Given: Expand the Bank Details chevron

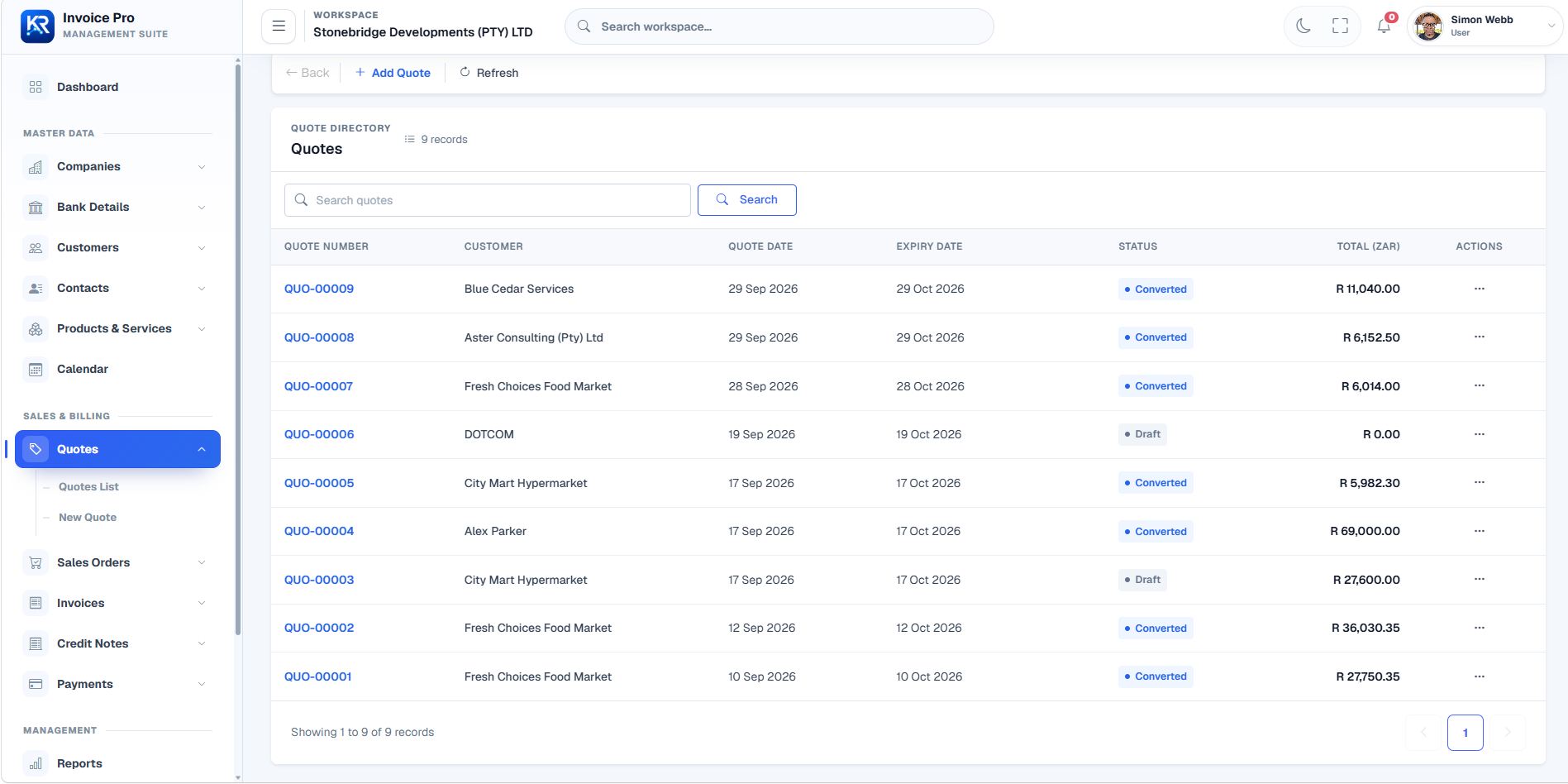Looking at the screenshot, I should [x=202, y=208].
